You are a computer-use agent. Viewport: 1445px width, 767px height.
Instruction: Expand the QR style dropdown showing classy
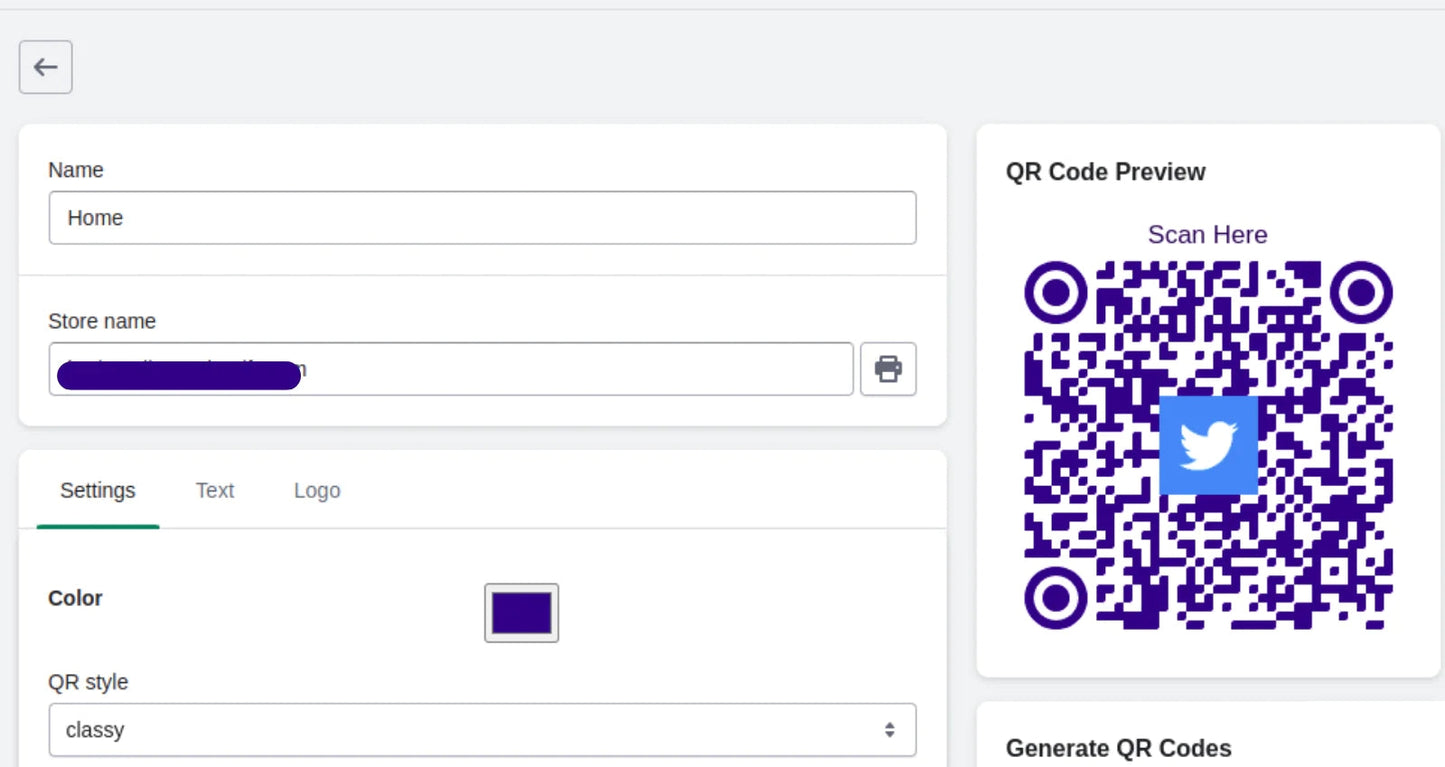pos(470,730)
